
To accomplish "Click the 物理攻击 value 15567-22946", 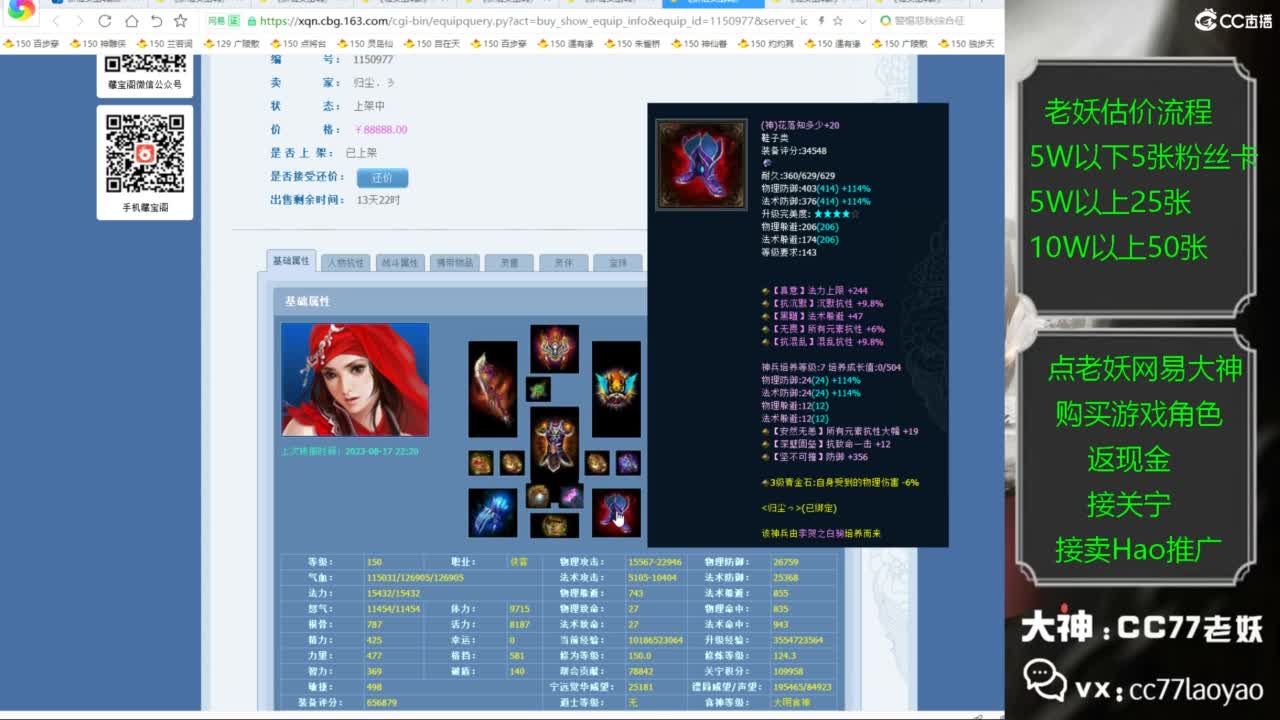I will click(655, 562).
